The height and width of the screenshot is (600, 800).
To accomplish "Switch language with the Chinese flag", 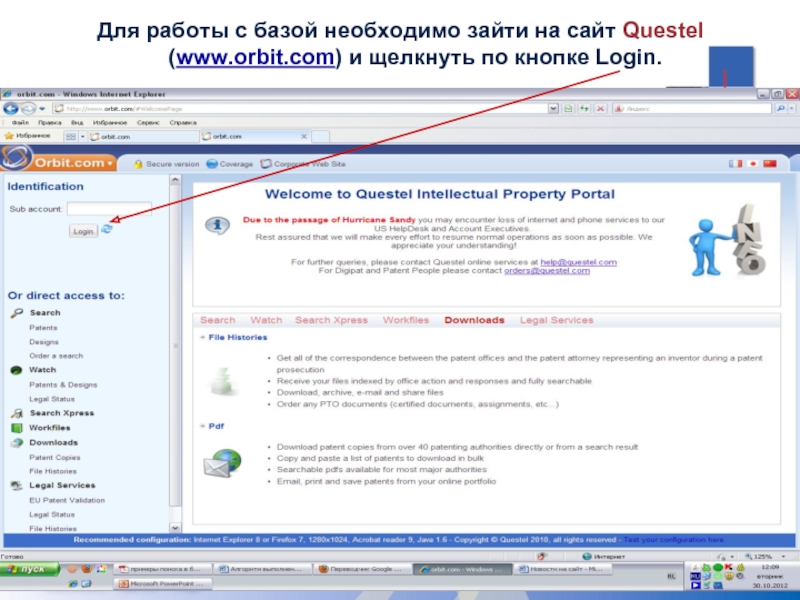I will tap(770, 163).
